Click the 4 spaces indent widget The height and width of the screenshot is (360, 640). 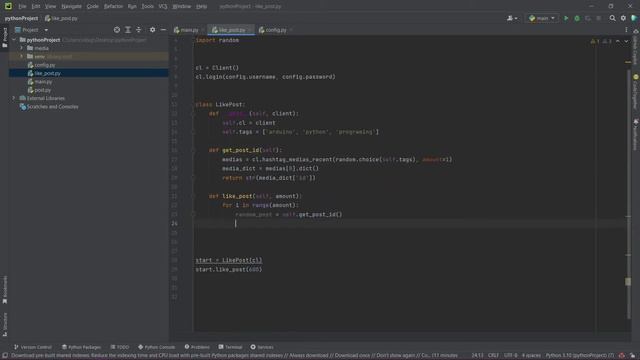[x=531, y=356]
